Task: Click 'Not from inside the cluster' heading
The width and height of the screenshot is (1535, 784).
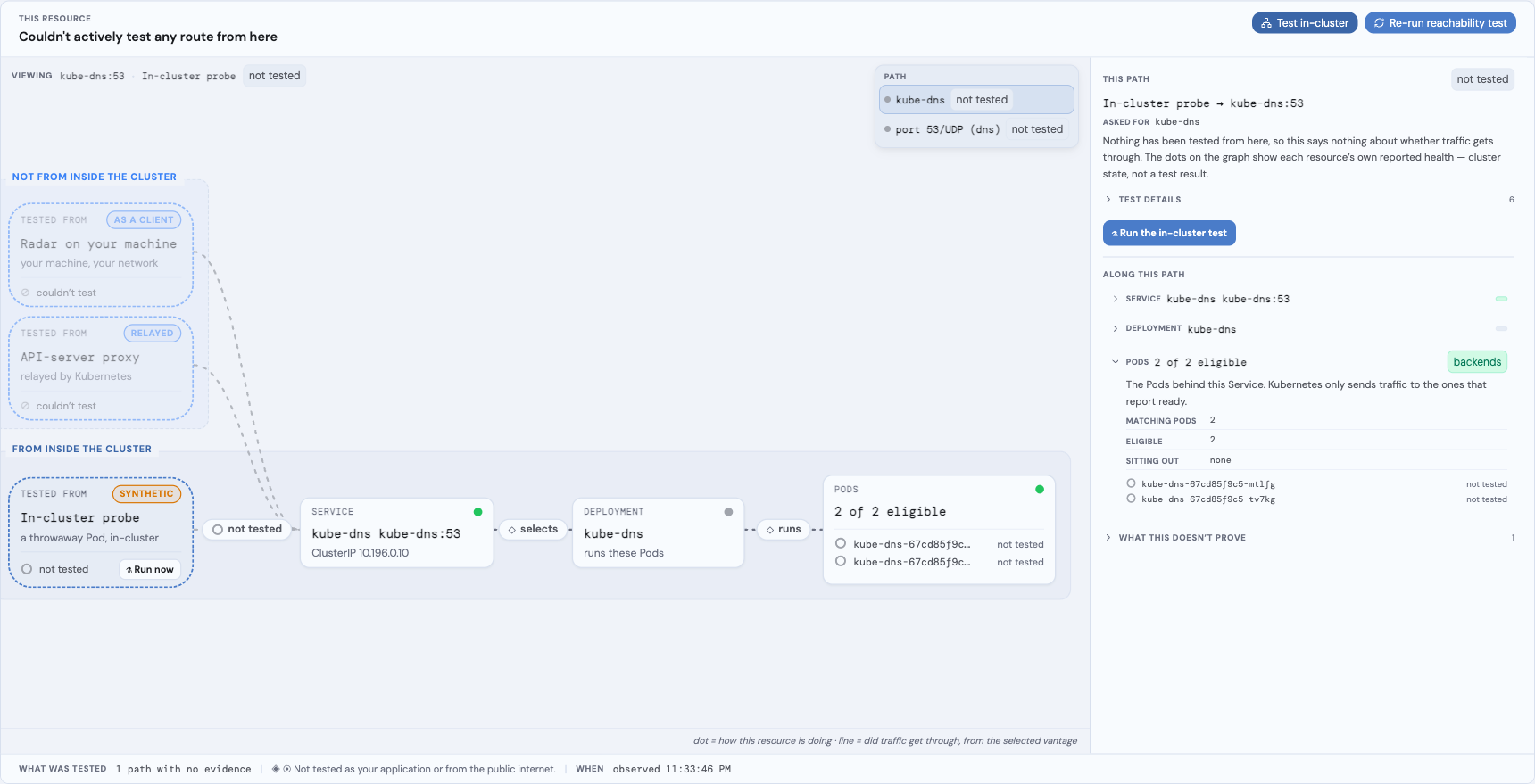Action: pyautogui.click(x=95, y=177)
